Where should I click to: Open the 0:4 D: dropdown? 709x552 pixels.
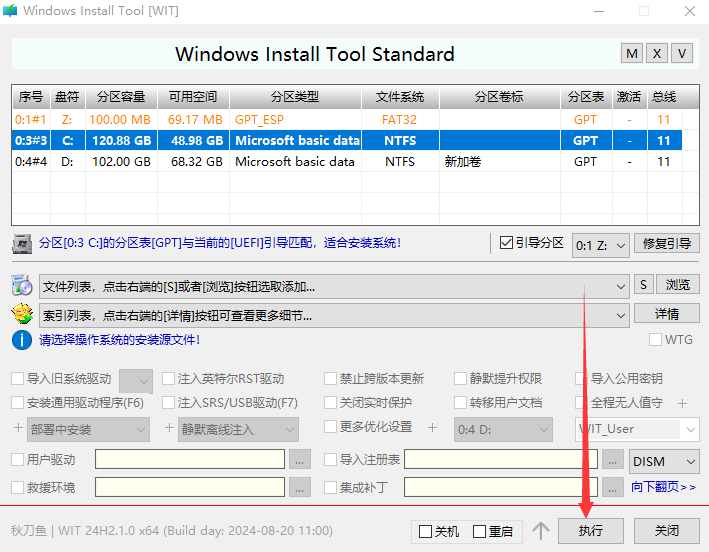pyautogui.click(x=503, y=429)
